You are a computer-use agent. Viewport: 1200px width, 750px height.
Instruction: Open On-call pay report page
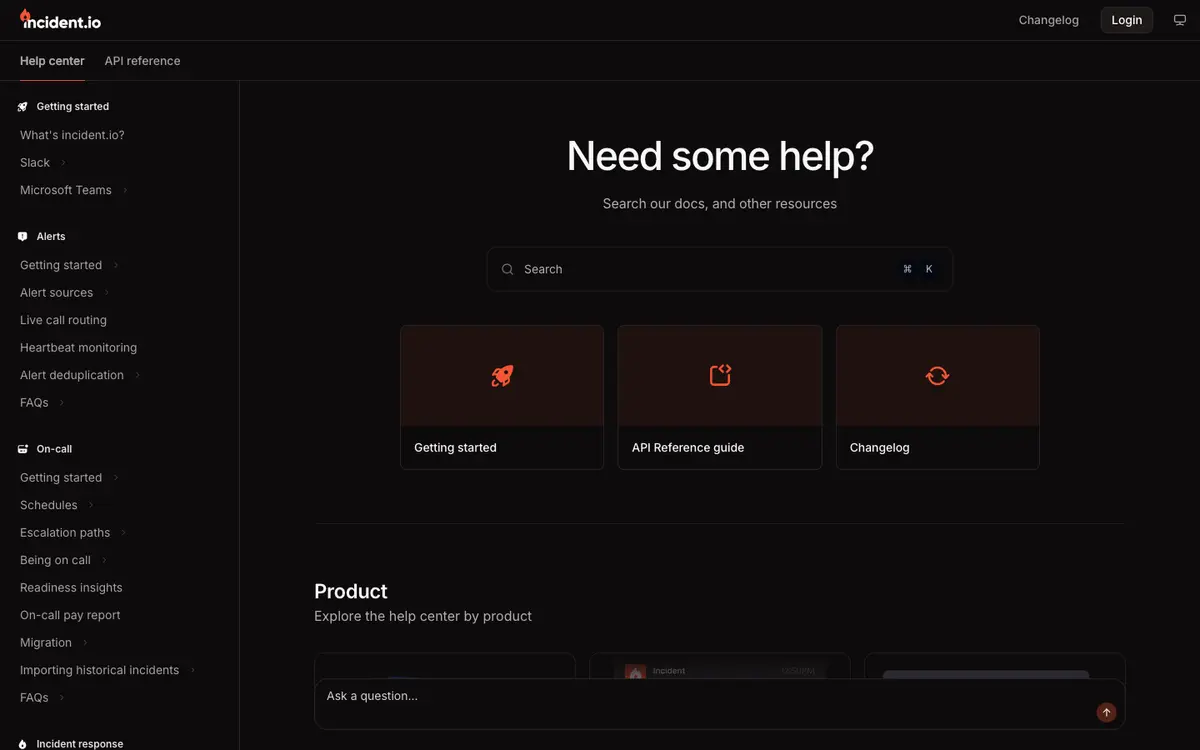click(70, 615)
